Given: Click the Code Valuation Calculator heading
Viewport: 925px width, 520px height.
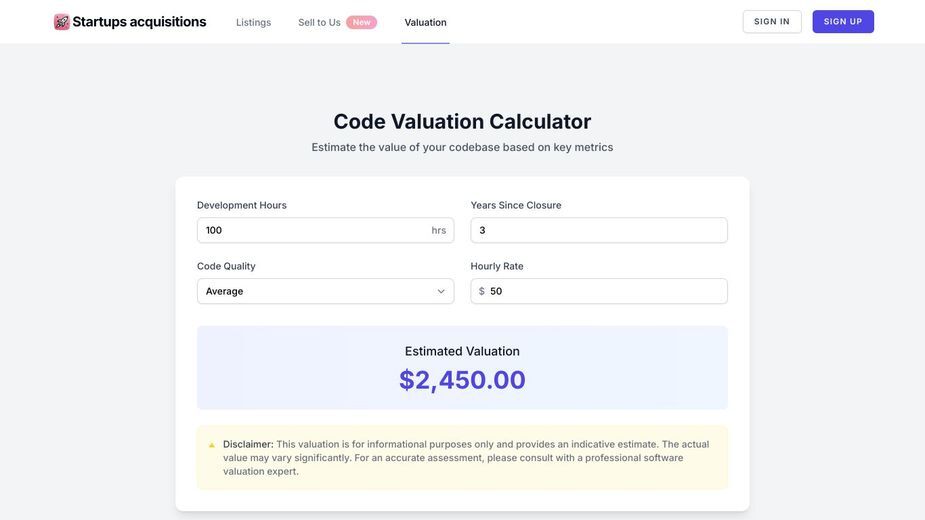Looking at the screenshot, I should (x=462, y=122).
